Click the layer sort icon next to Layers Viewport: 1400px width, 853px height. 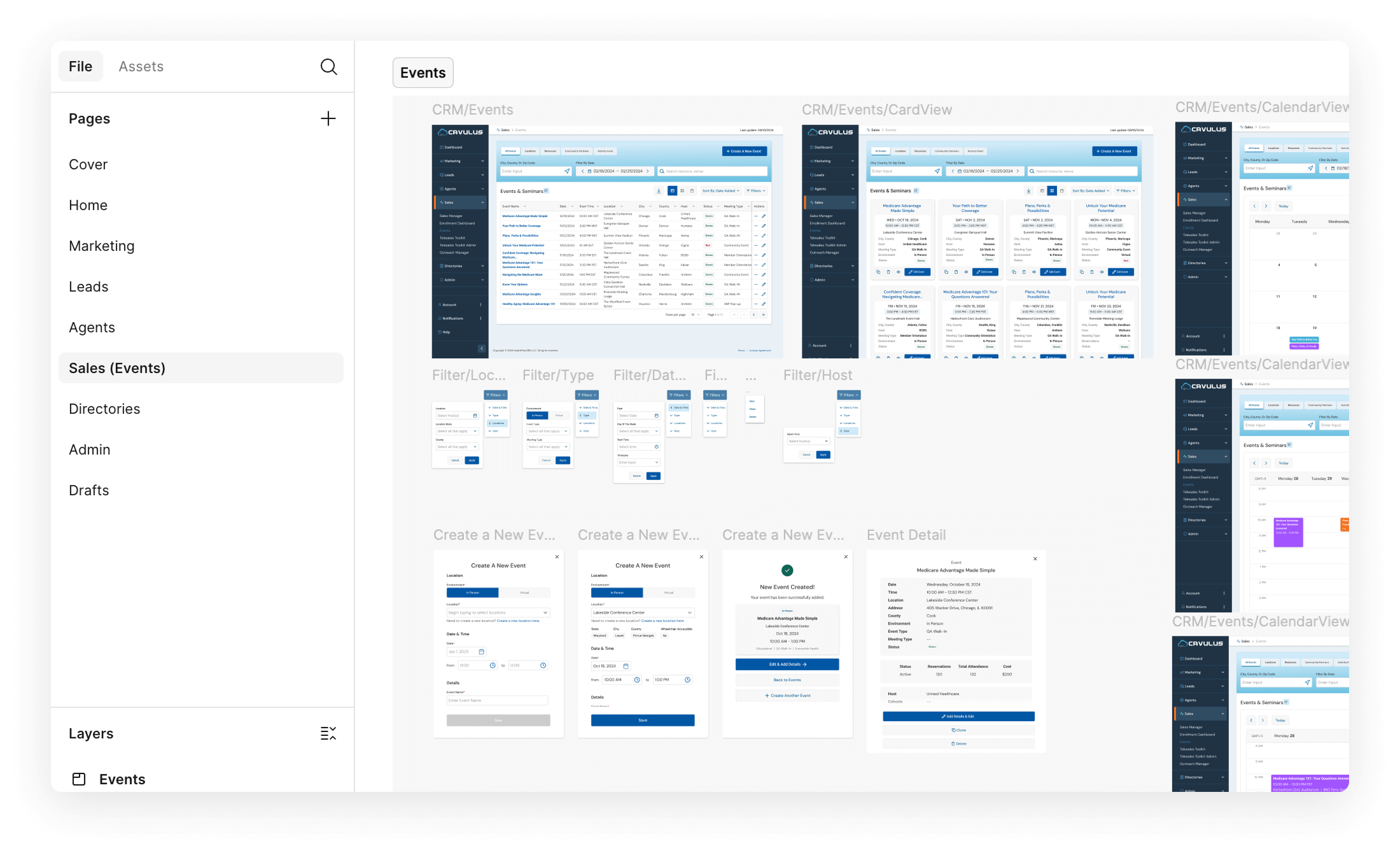(329, 733)
